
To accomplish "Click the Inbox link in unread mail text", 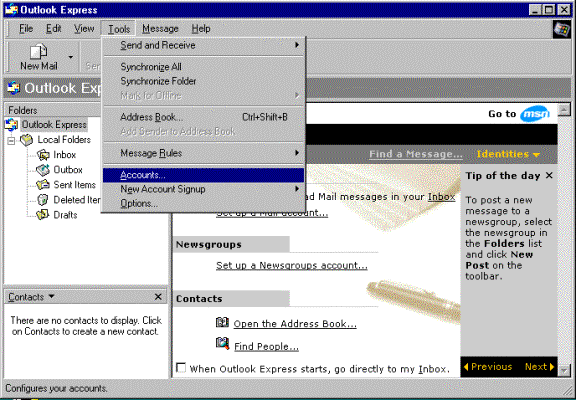I will point(441,197).
